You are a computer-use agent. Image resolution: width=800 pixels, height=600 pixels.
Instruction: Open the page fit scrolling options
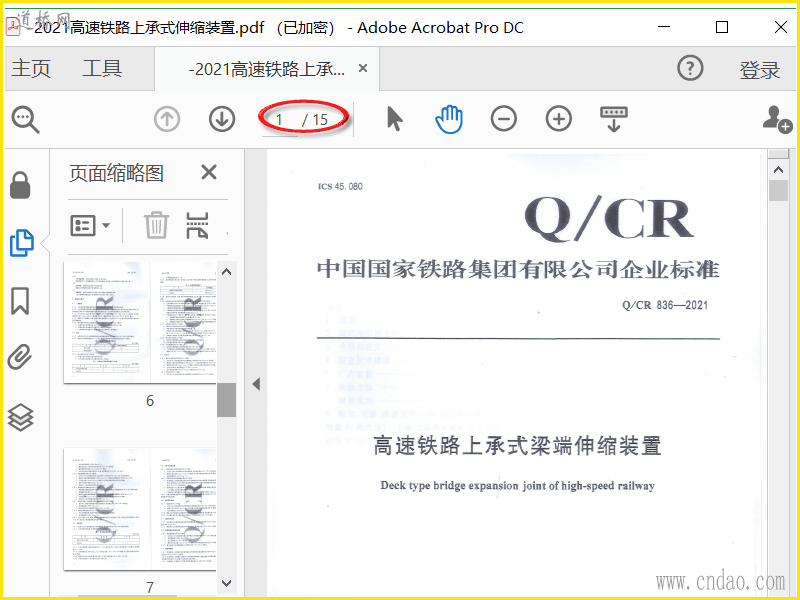[614, 119]
